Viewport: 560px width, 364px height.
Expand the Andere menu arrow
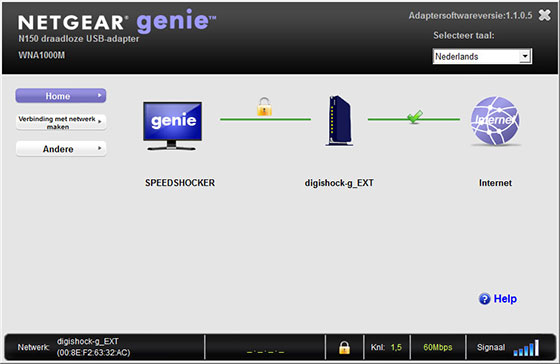(x=100, y=148)
